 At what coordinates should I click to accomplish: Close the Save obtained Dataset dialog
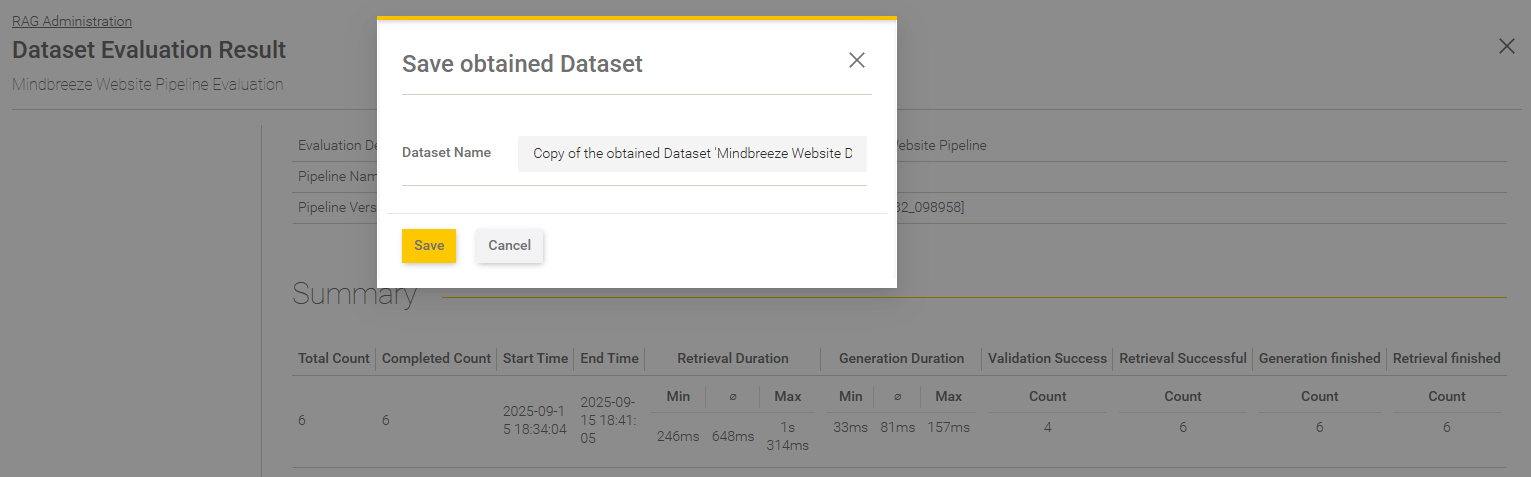(x=856, y=60)
